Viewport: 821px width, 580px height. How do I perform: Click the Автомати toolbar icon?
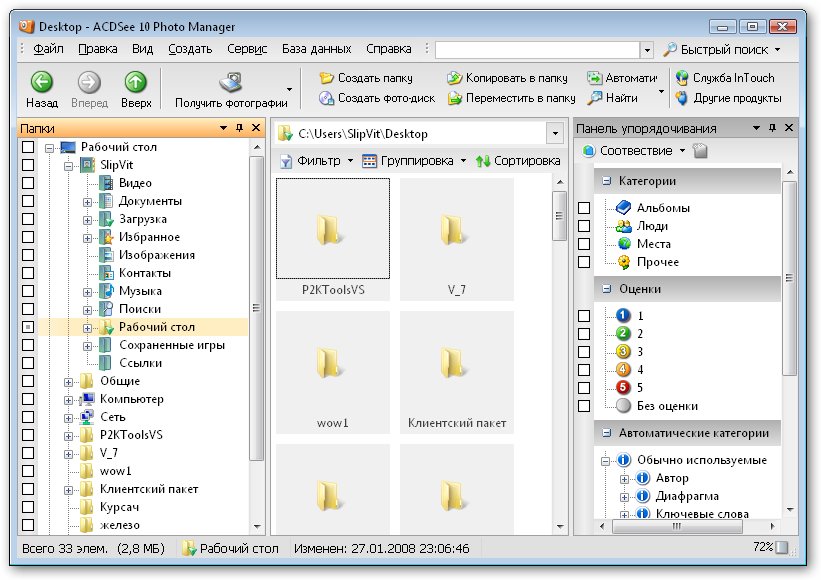pyautogui.click(x=594, y=78)
